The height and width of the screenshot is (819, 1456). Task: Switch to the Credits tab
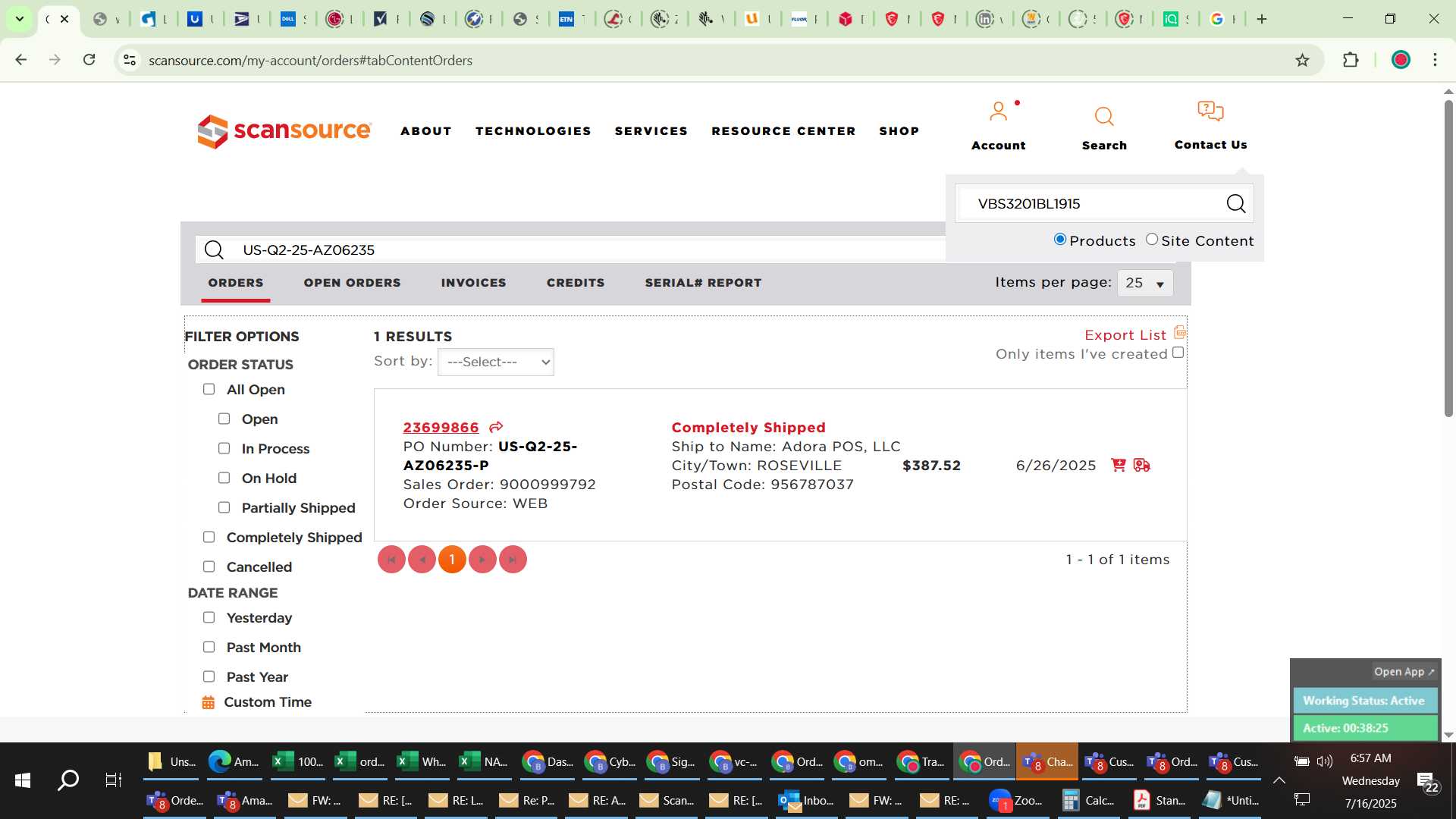point(576,283)
